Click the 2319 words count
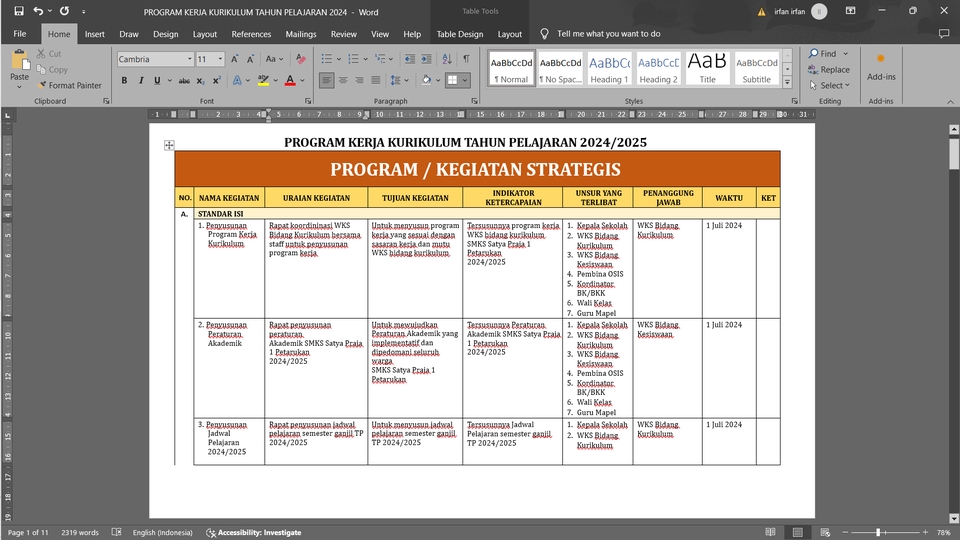 80,533
